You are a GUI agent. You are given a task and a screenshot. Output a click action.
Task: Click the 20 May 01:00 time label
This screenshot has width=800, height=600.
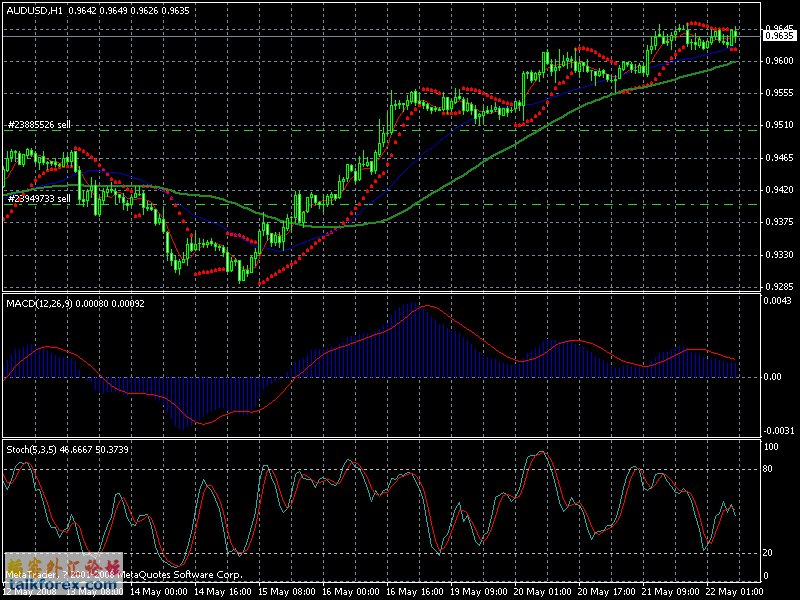pyautogui.click(x=542, y=592)
